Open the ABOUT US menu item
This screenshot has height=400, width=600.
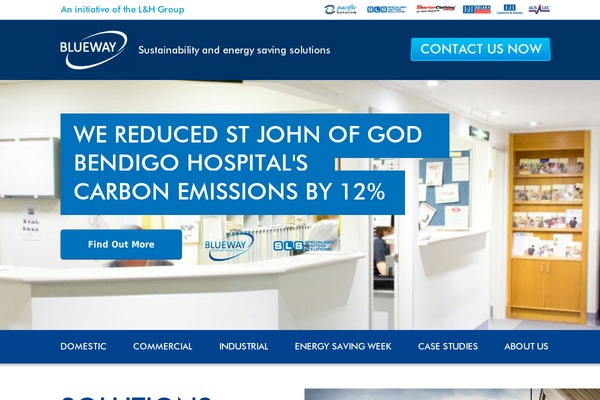(x=526, y=346)
